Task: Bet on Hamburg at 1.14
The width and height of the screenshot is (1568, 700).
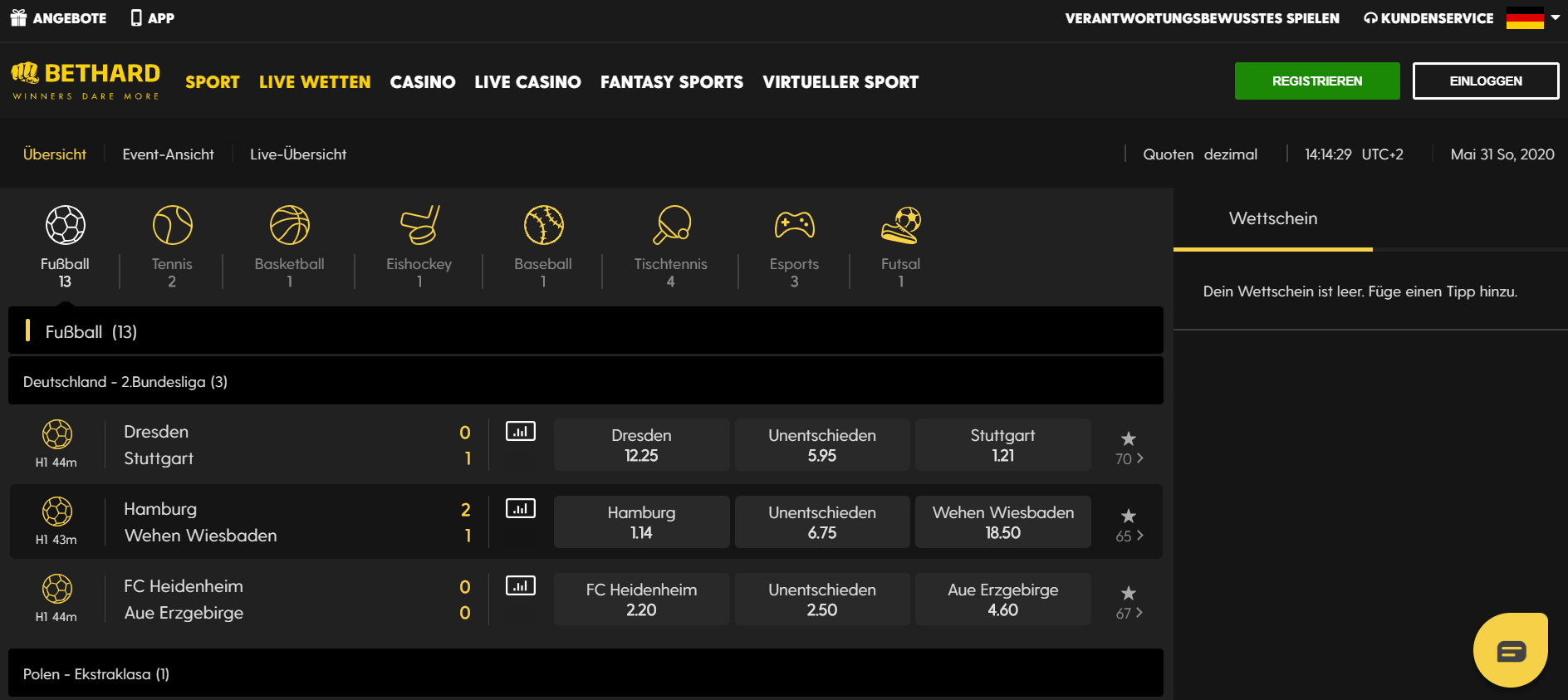Action: pyautogui.click(x=642, y=521)
